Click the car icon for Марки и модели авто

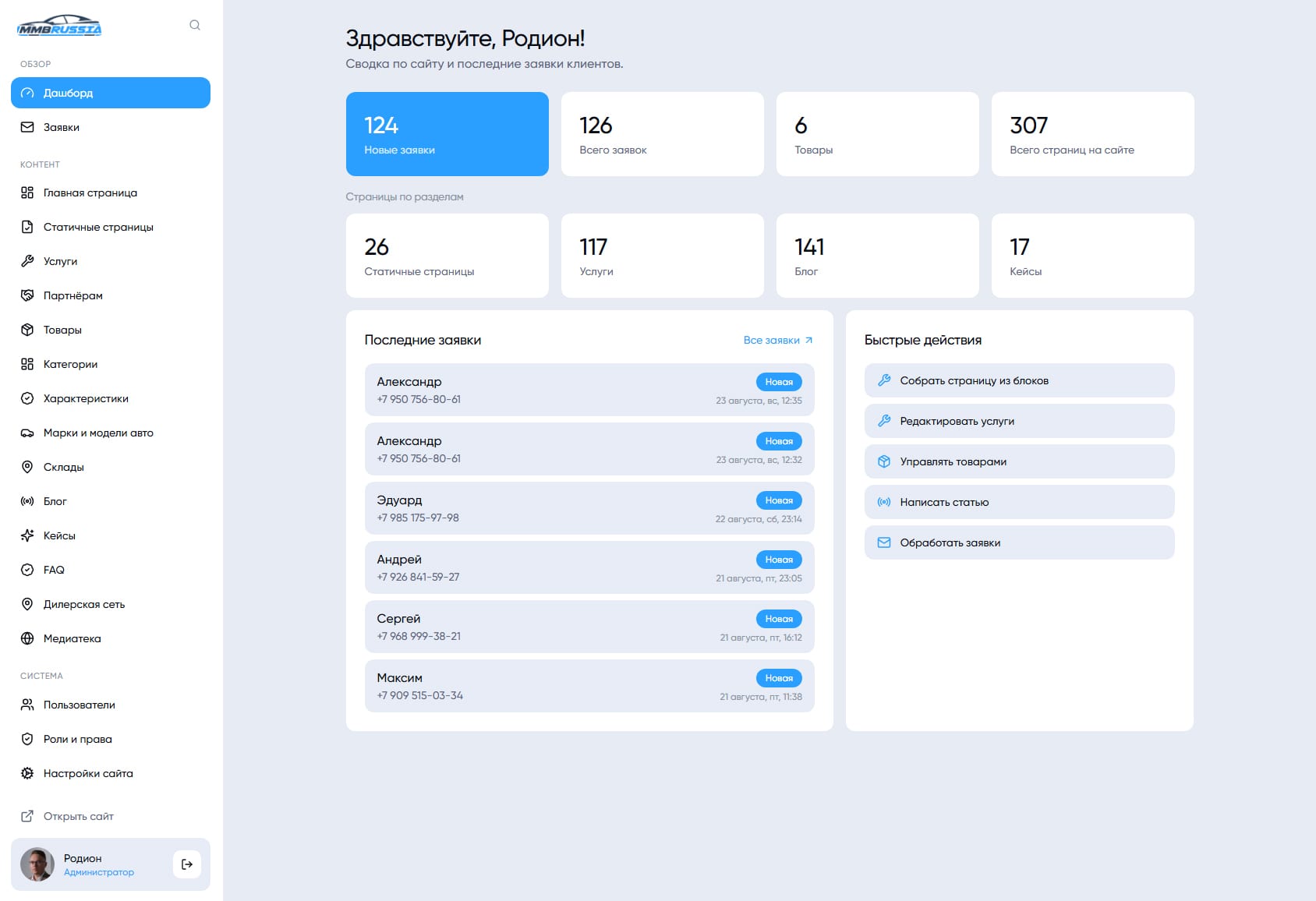click(x=27, y=433)
